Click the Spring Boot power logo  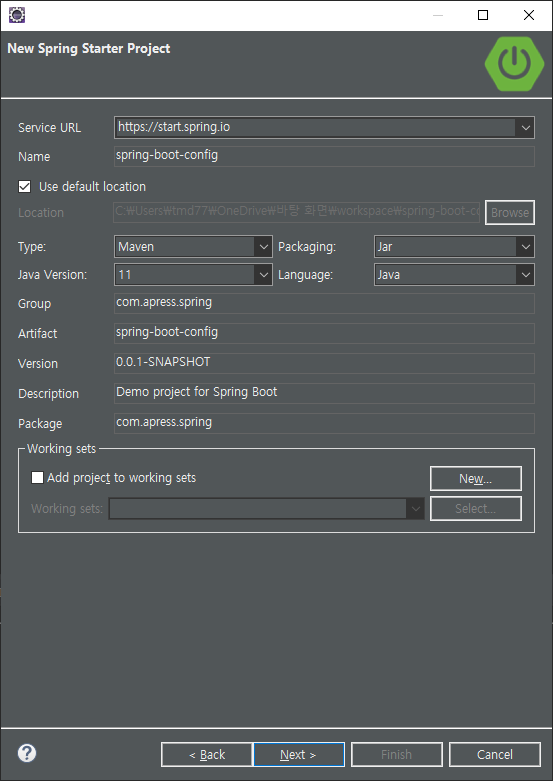[x=515, y=63]
